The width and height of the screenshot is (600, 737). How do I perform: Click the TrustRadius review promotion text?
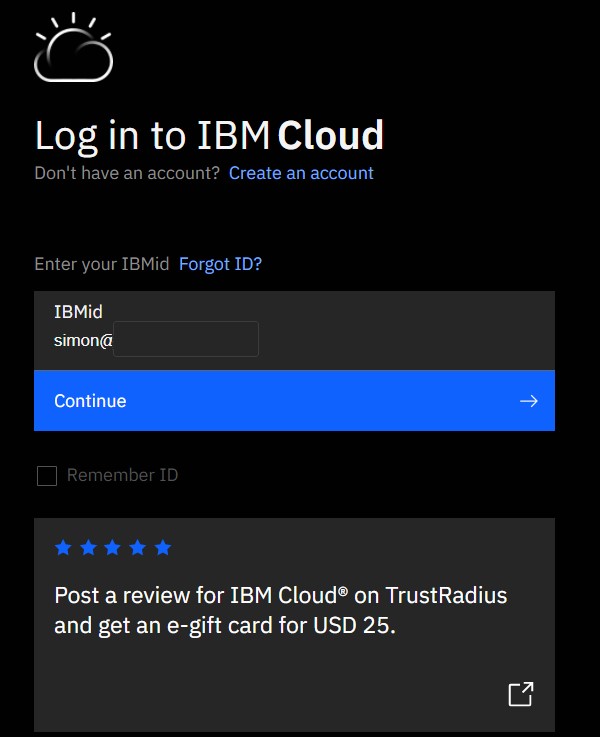[281, 611]
